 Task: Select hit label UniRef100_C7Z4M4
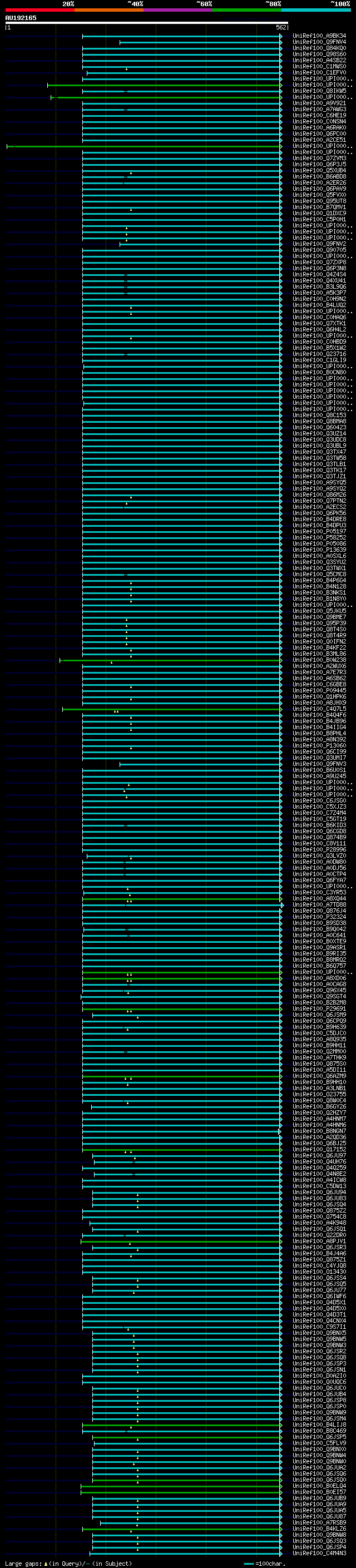(319, 813)
